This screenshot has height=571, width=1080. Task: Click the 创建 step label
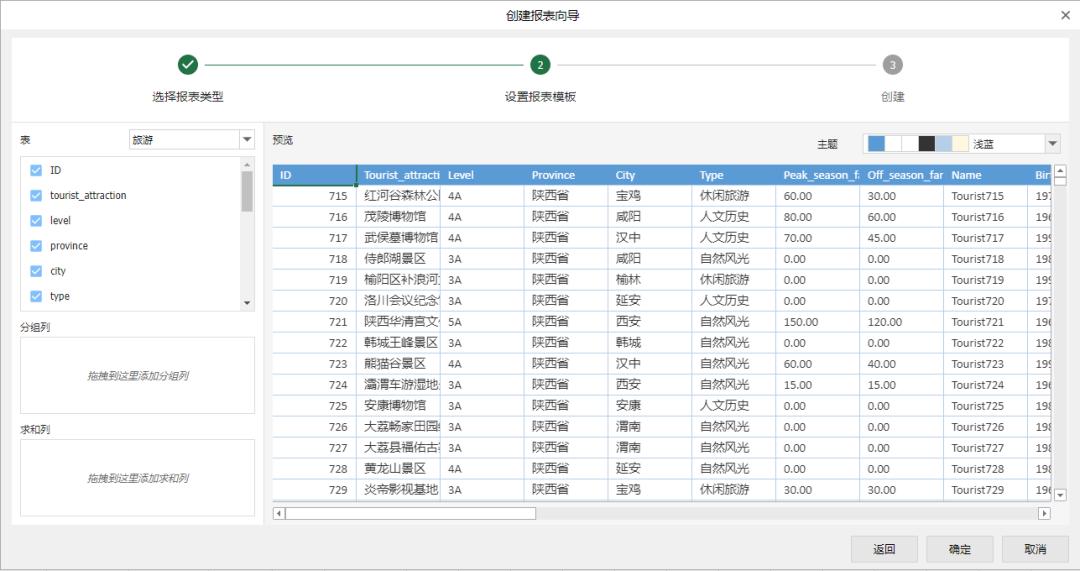(x=893, y=97)
